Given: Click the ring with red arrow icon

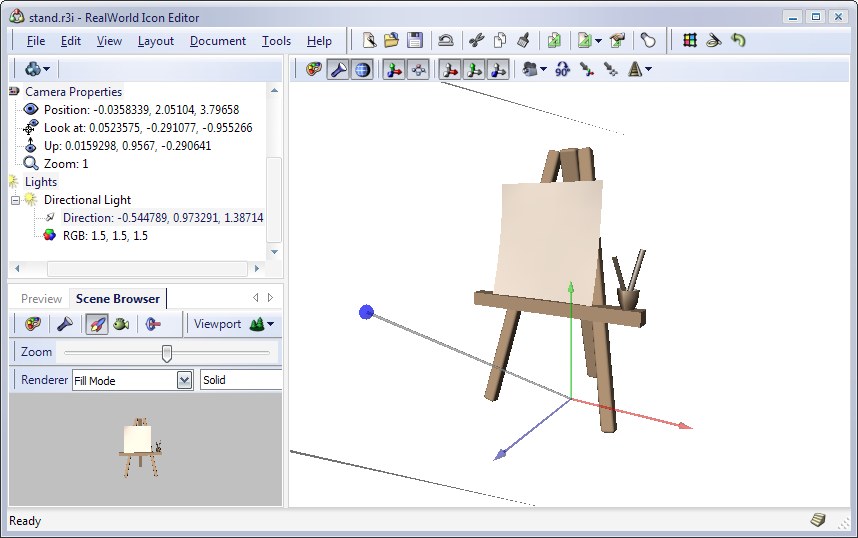Looking at the screenshot, I should (153, 324).
